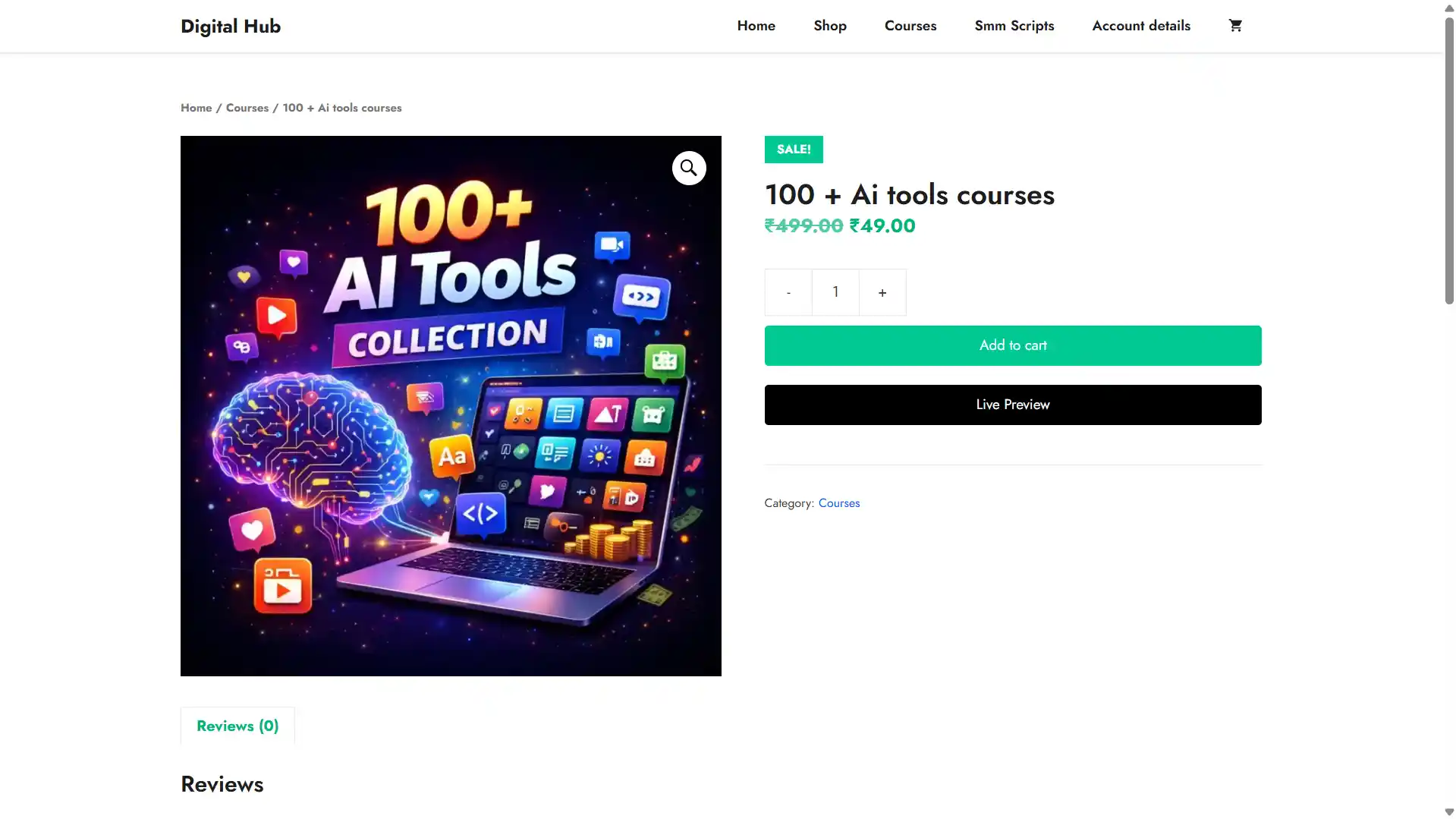1456x819 pixels.
Task: Open the Courses navigation menu item
Action: 910,26
